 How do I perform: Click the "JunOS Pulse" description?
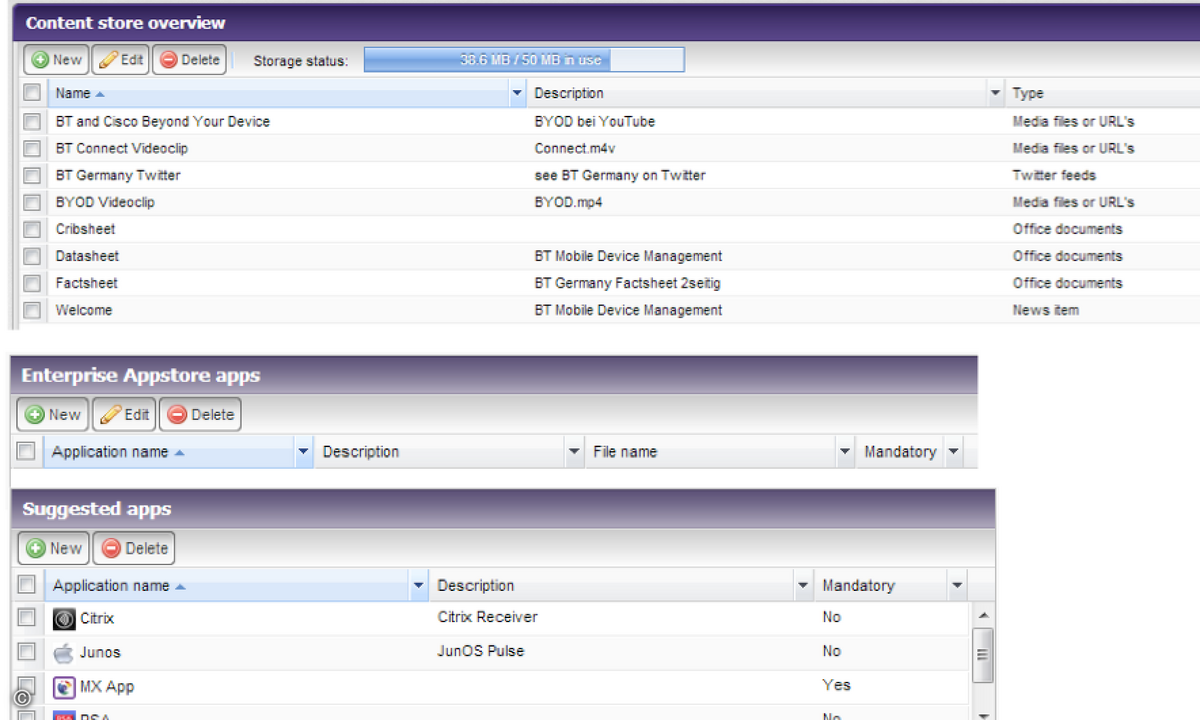pyautogui.click(x=481, y=651)
